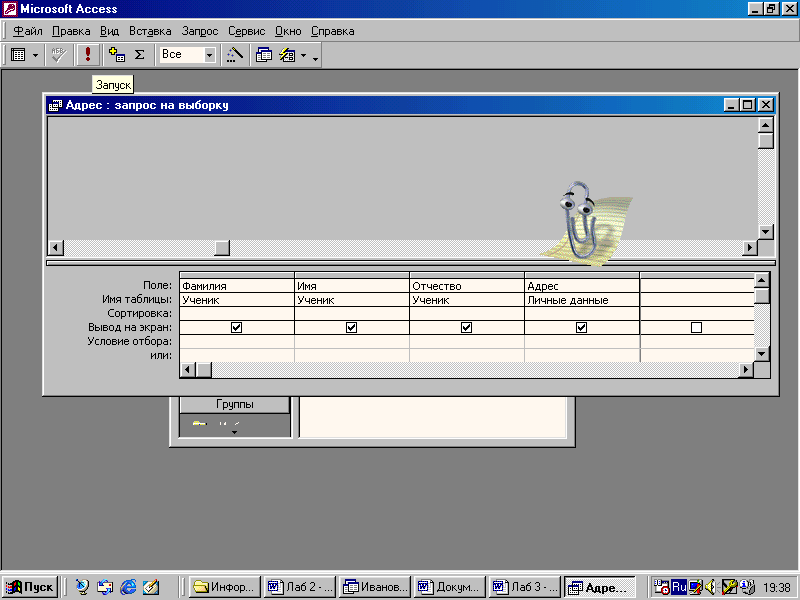The image size is (800, 600).
Task: Click the "Личные данные" table name cell
Action: coord(582,300)
